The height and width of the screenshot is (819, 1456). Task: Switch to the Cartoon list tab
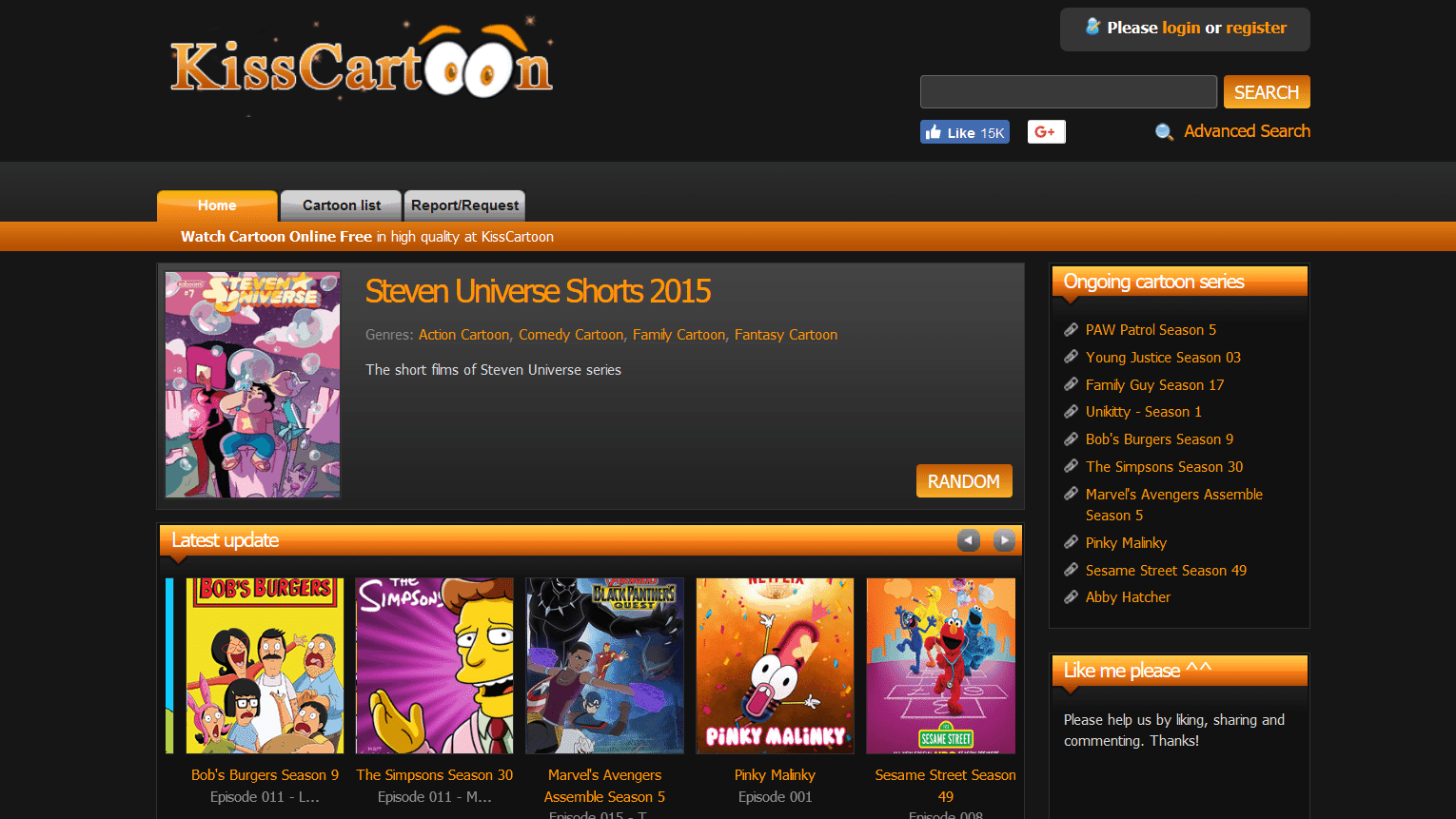[x=340, y=205]
